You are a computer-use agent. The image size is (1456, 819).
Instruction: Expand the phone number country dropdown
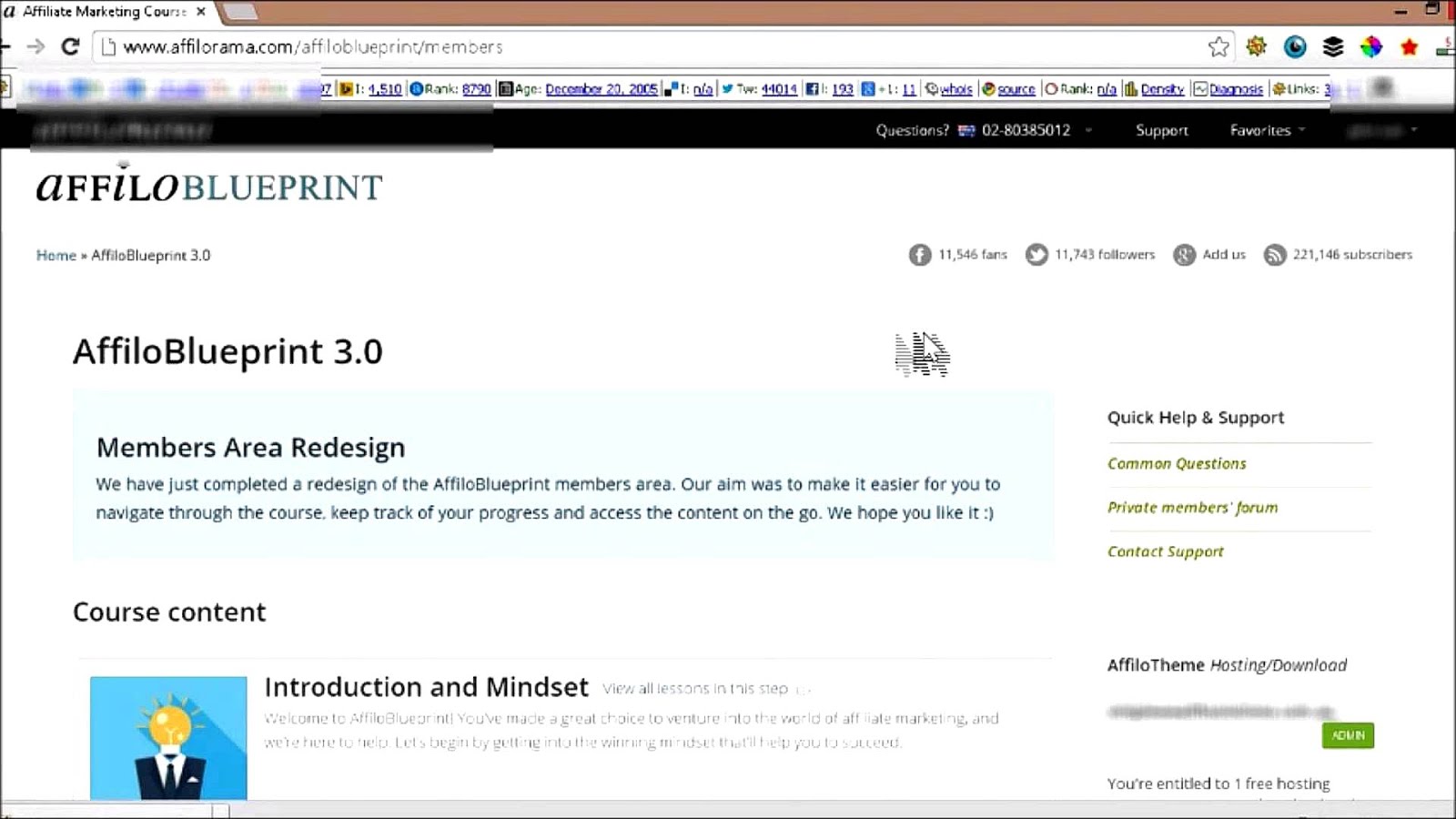(x=1088, y=130)
